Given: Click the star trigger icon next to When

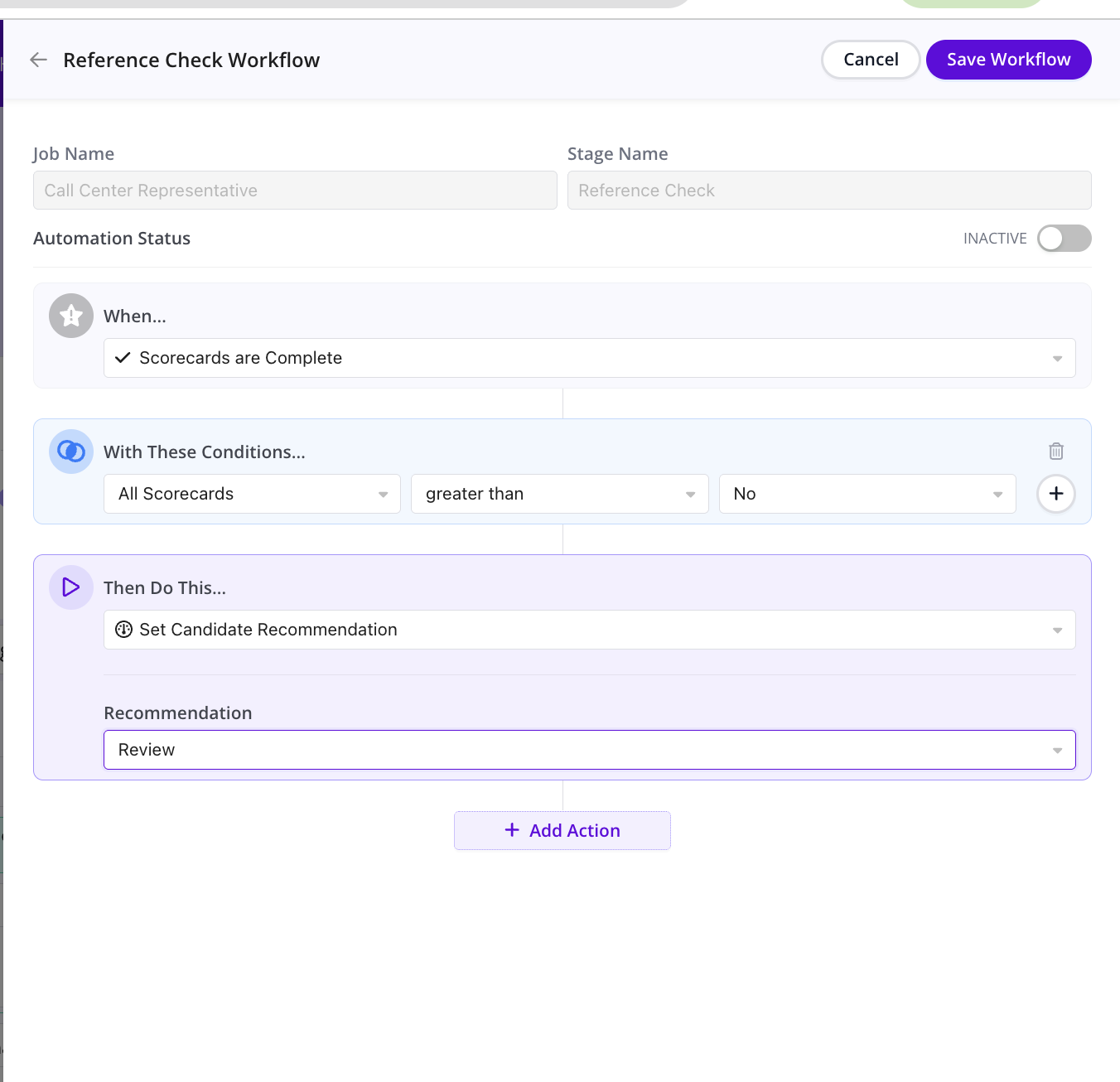Looking at the screenshot, I should pyautogui.click(x=71, y=316).
